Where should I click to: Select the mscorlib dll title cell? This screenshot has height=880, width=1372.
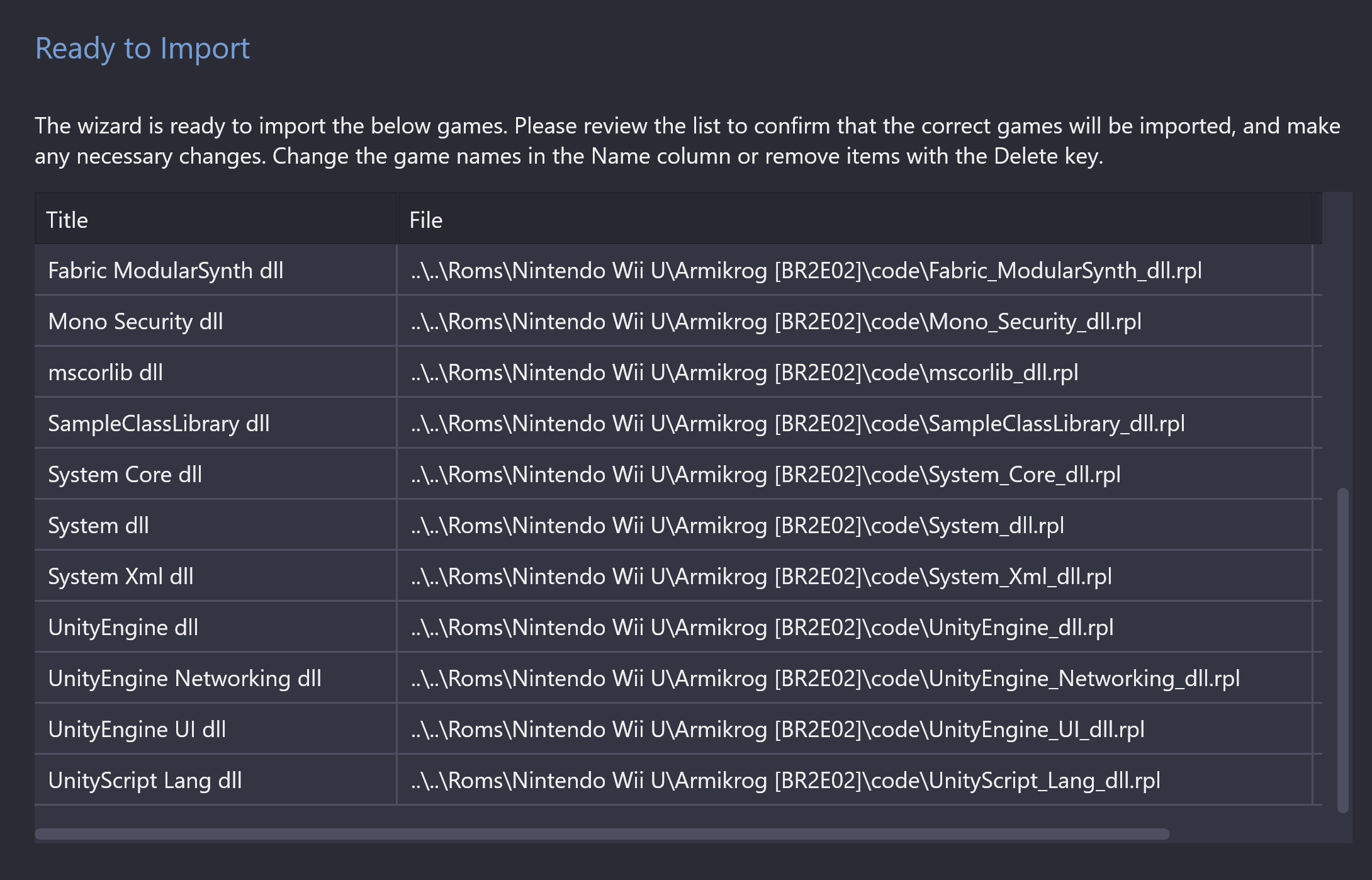click(x=215, y=373)
